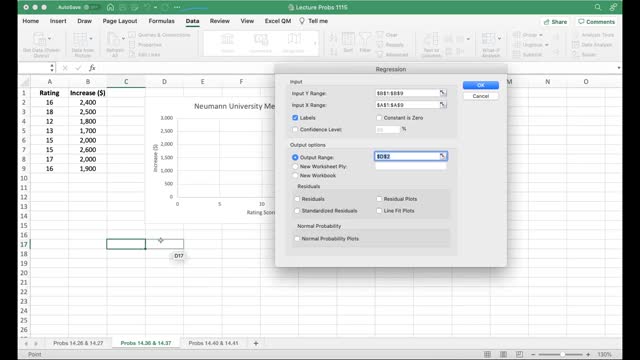Click OK in the Regression dialog
Screen dimensions: 640x360
pos(480,85)
